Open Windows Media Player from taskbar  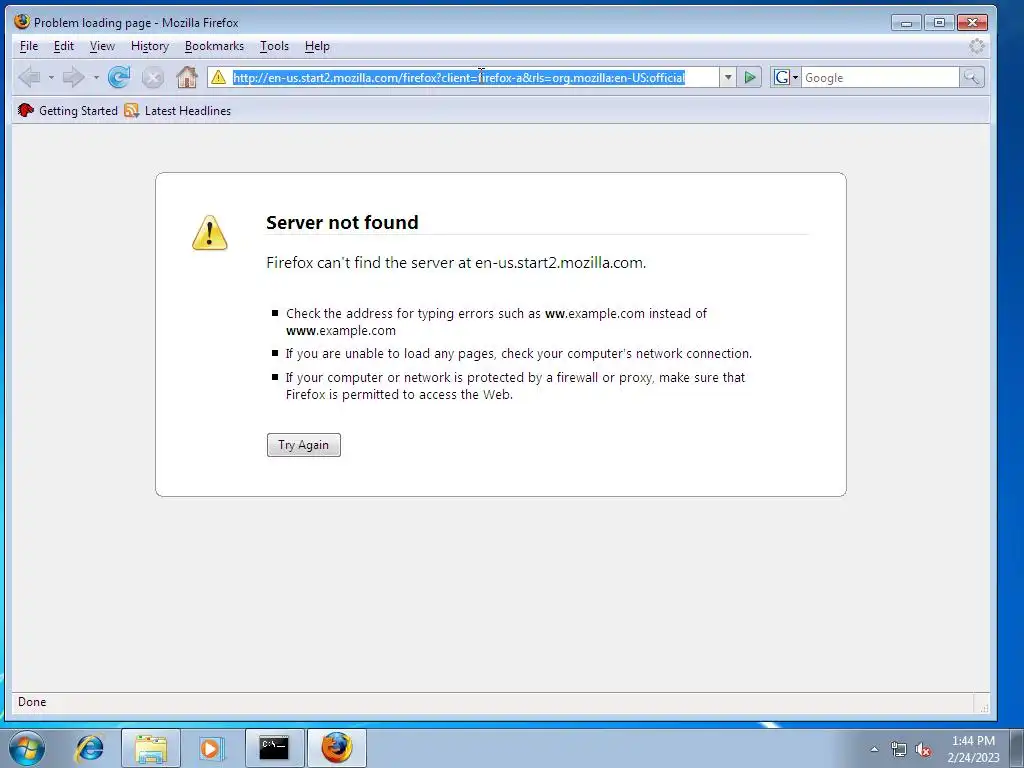point(212,748)
